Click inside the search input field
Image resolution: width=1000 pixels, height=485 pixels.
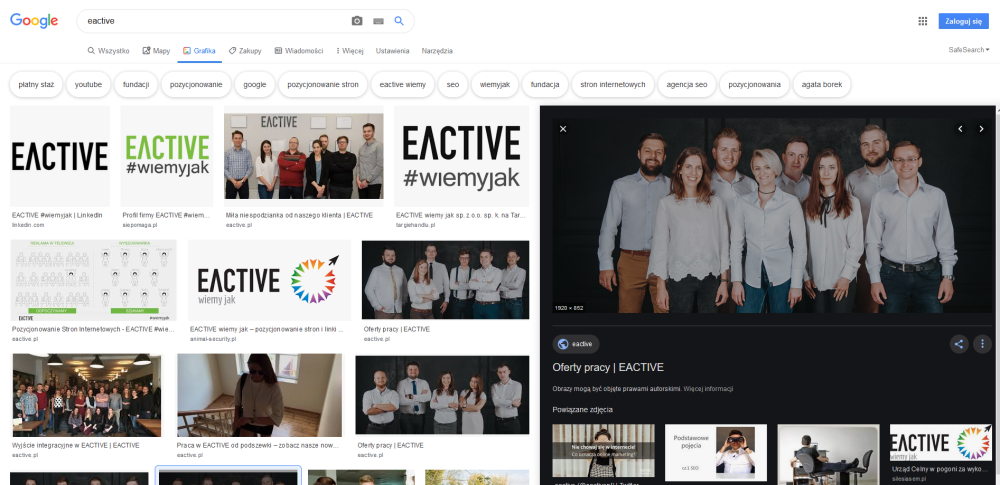(x=217, y=21)
